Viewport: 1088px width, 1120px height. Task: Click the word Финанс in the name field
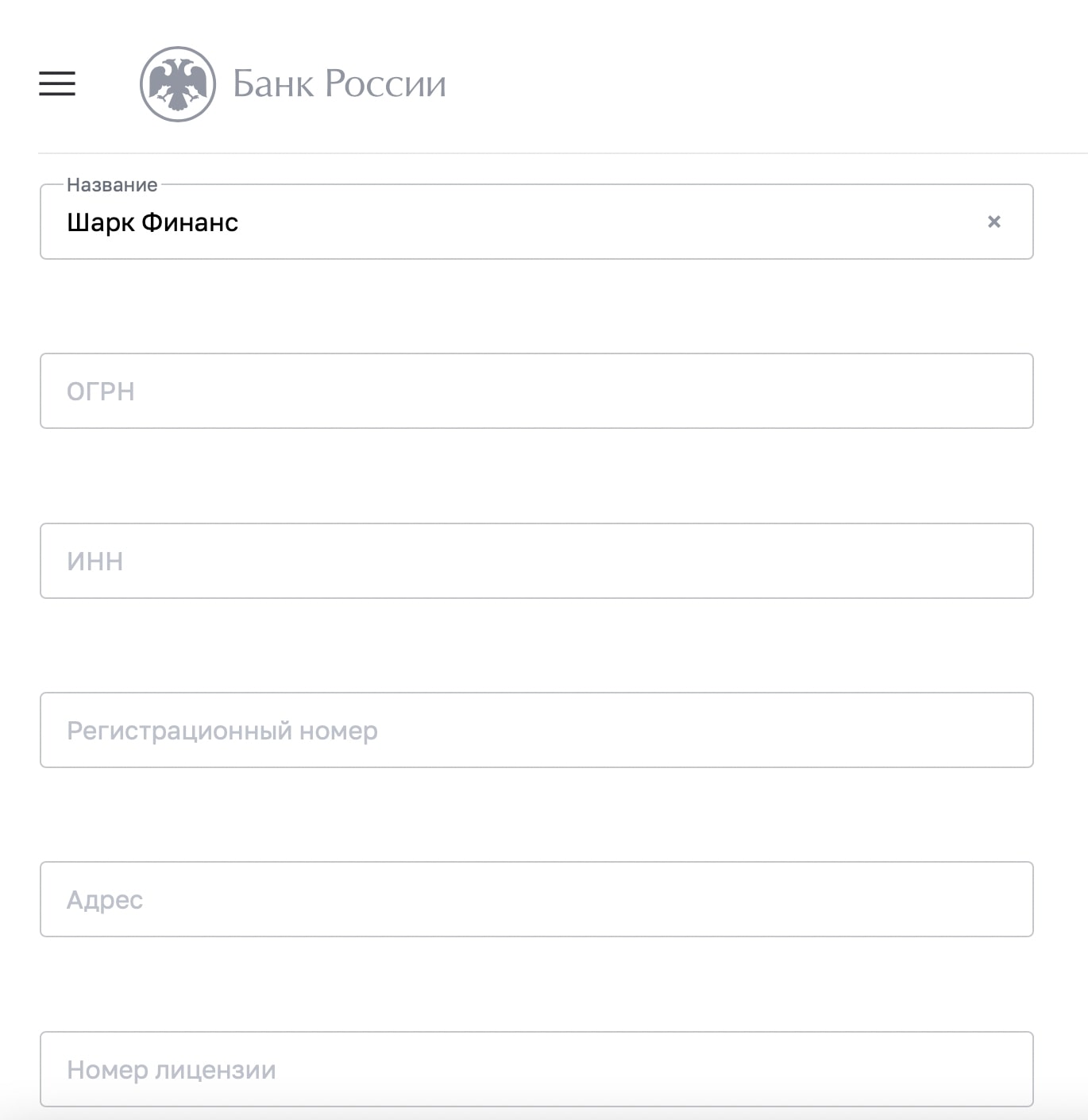(190, 222)
